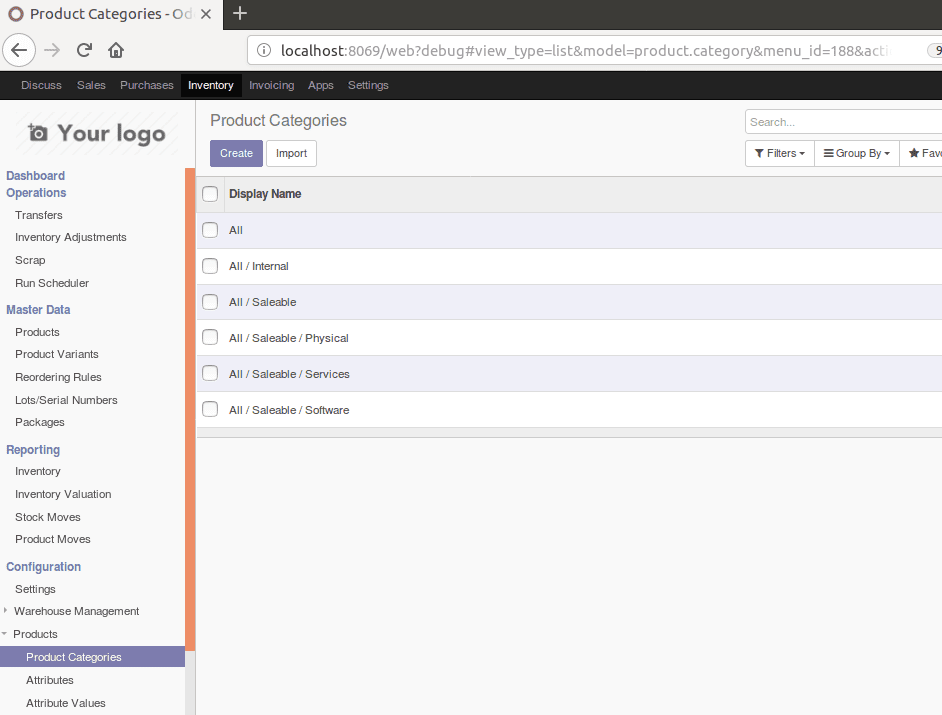The height and width of the screenshot is (715, 942).
Task: Check the 'All / Saleable / Physical' row box
Action: [x=210, y=338]
